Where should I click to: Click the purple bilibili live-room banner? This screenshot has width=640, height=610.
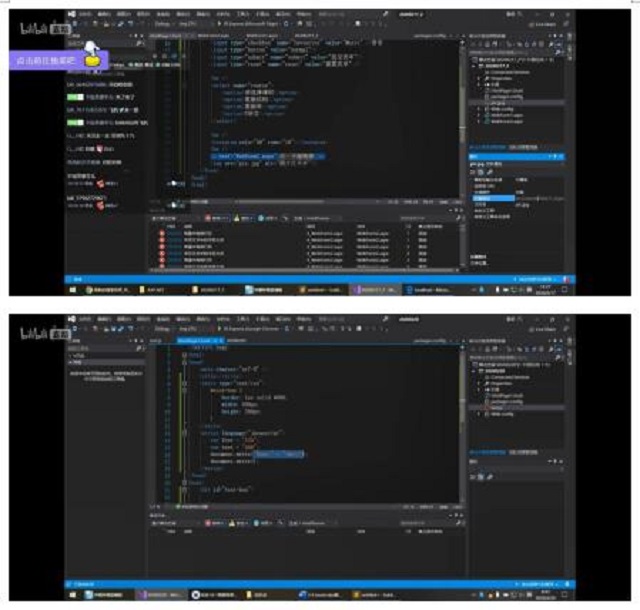(58, 60)
